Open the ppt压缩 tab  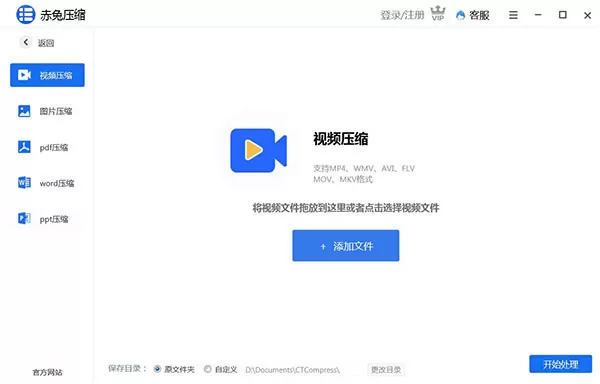tap(47, 219)
